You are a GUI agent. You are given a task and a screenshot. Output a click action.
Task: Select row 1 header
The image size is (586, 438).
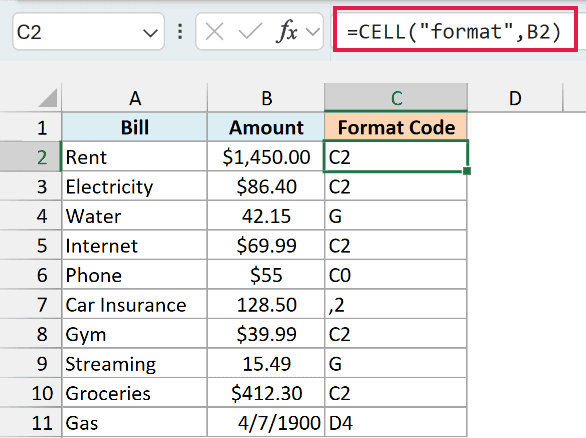coord(31,127)
